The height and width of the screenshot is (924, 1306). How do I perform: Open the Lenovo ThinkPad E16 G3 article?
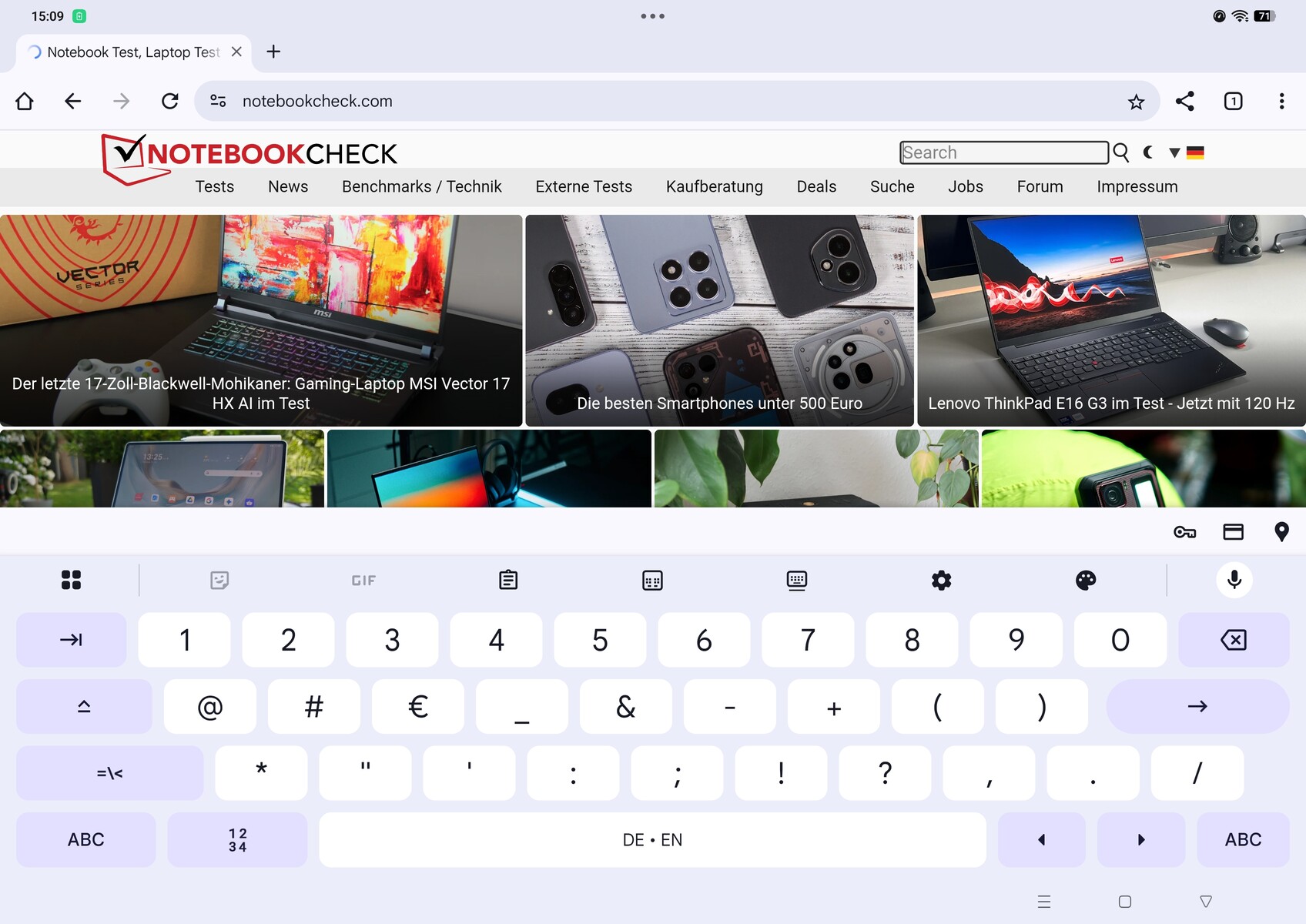coord(1112,320)
